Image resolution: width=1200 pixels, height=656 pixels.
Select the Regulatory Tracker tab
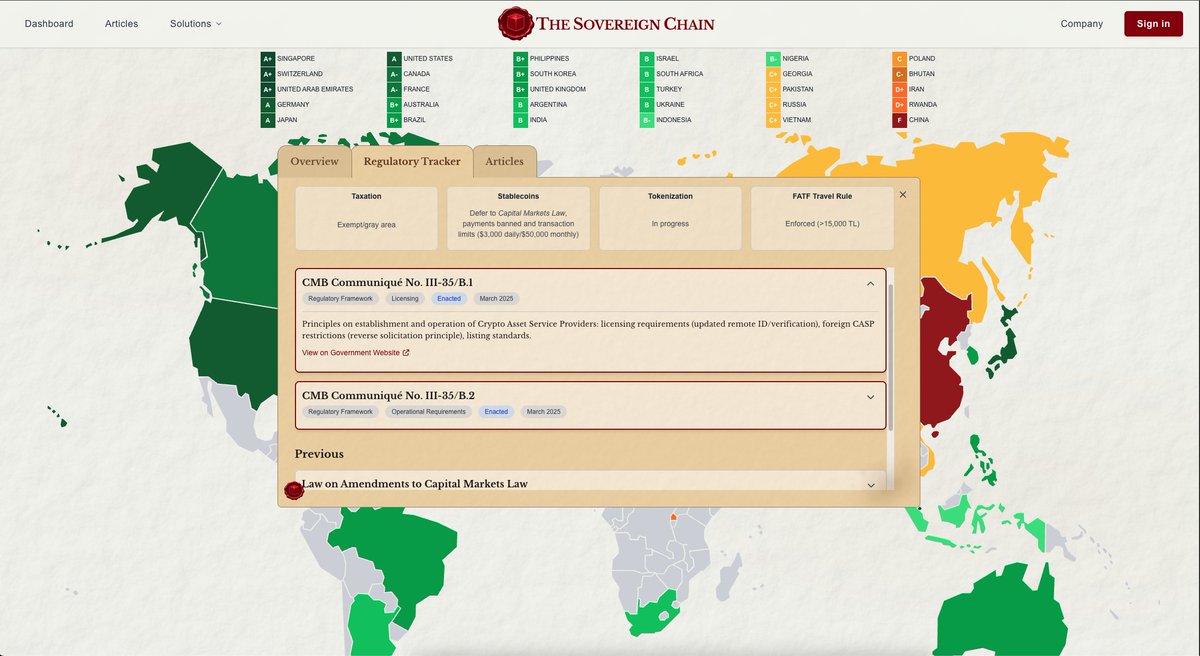412,161
